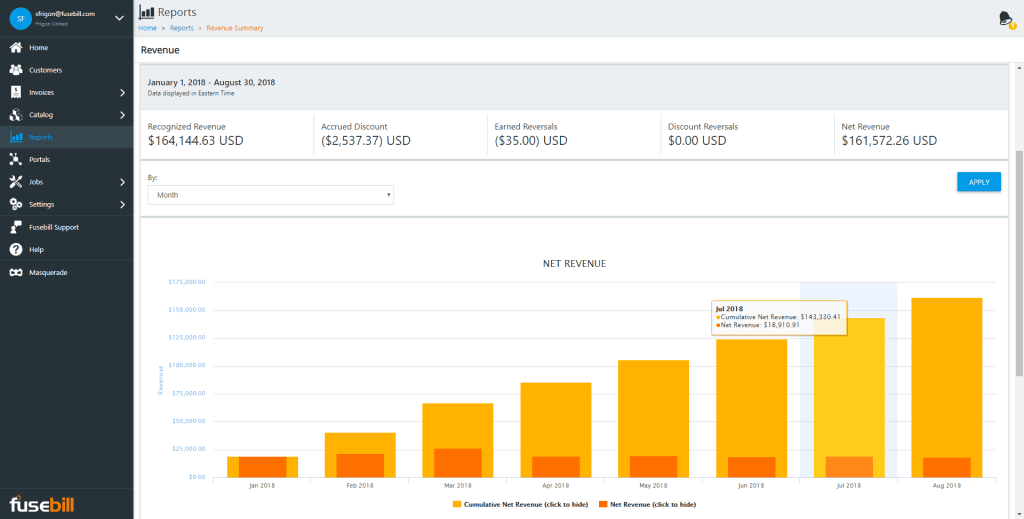Click the Fusebill Support icon
The height and width of the screenshot is (519, 1024).
16,227
